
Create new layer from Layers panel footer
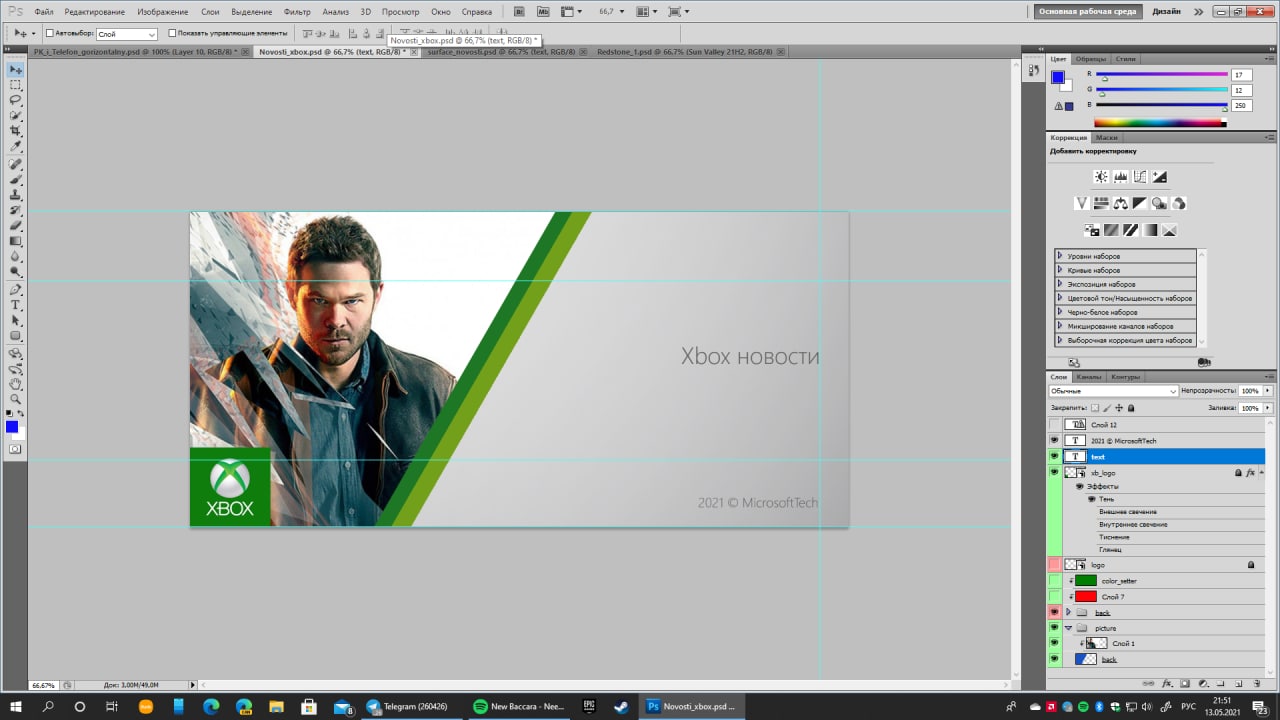[x=1239, y=684]
